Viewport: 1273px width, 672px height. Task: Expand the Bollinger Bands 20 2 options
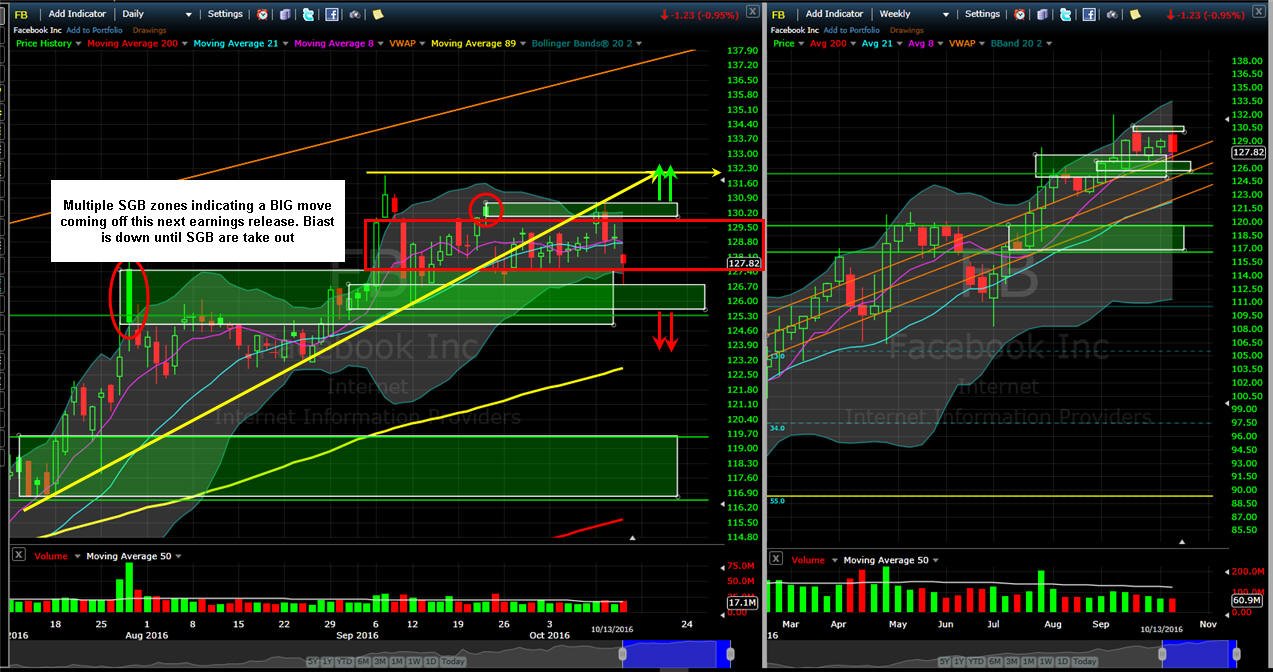[638, 43]
